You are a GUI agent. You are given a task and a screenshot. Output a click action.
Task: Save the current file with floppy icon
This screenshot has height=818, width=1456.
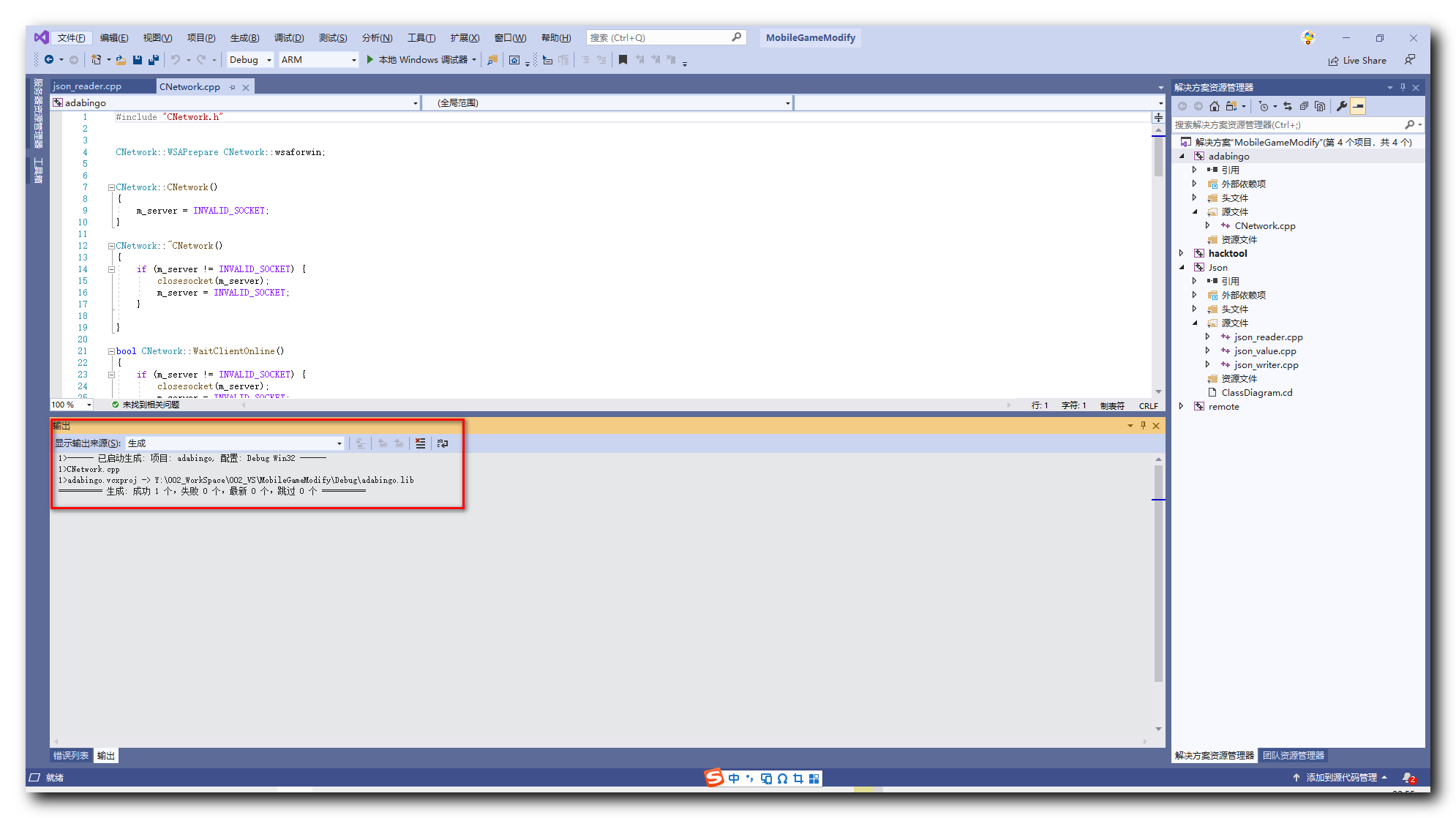point(138,60)
